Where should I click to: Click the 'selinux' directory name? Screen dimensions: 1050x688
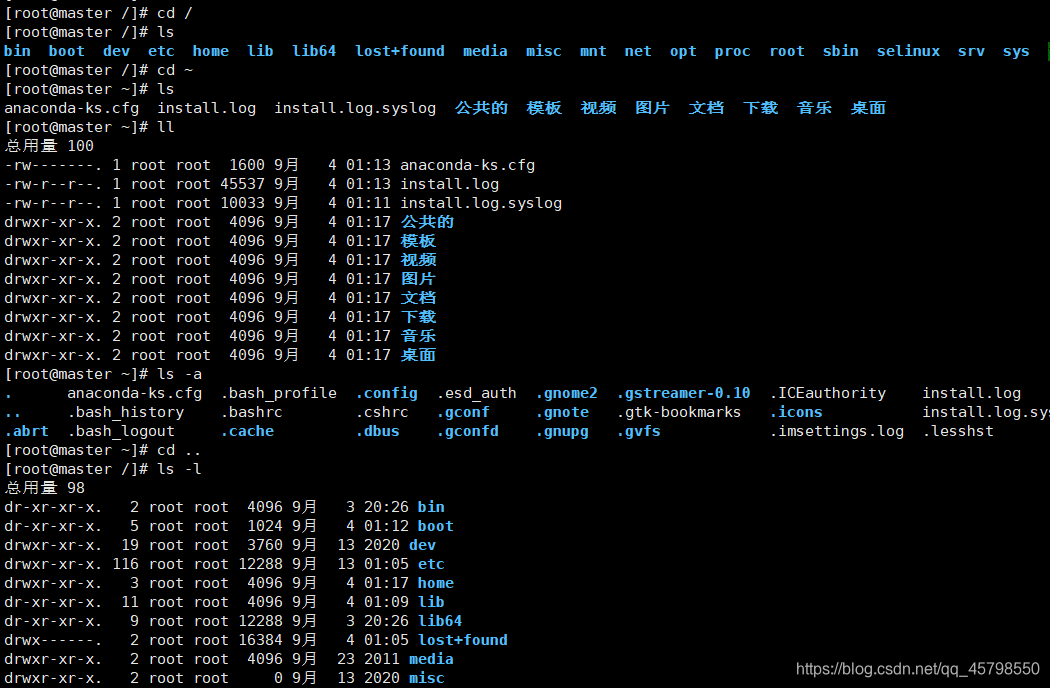(x=908, y=51)
